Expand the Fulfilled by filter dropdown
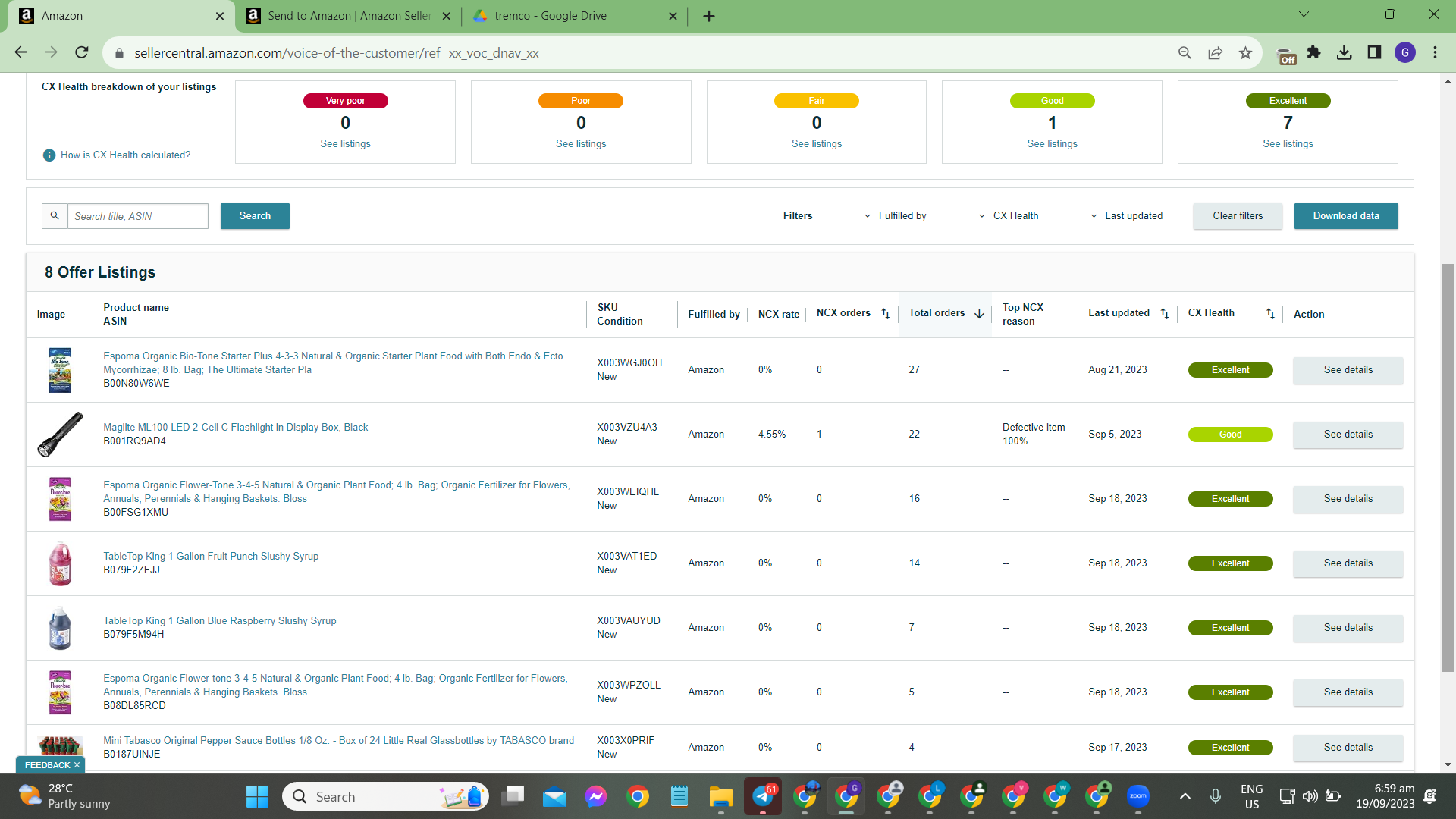1456x819 pixels. click(x=895, y=216)
